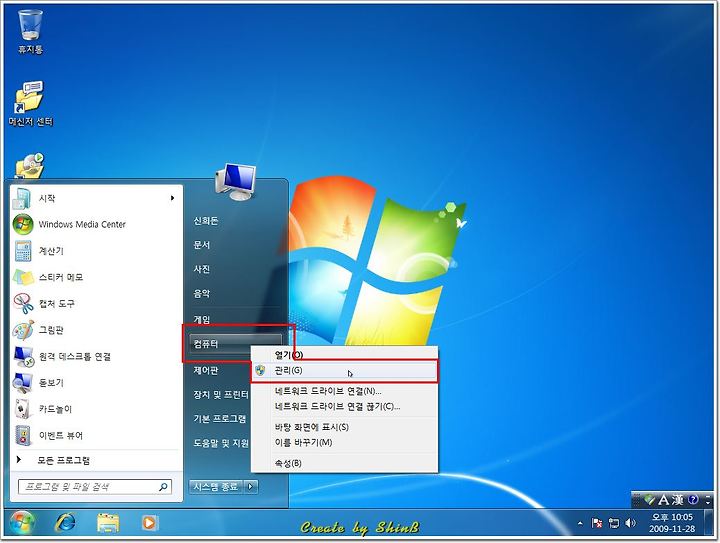Viewport: 720px width, 543px height.
Task: Click the Show Desktop strip beside the taskbar clock
Action: tap(710, 523)
